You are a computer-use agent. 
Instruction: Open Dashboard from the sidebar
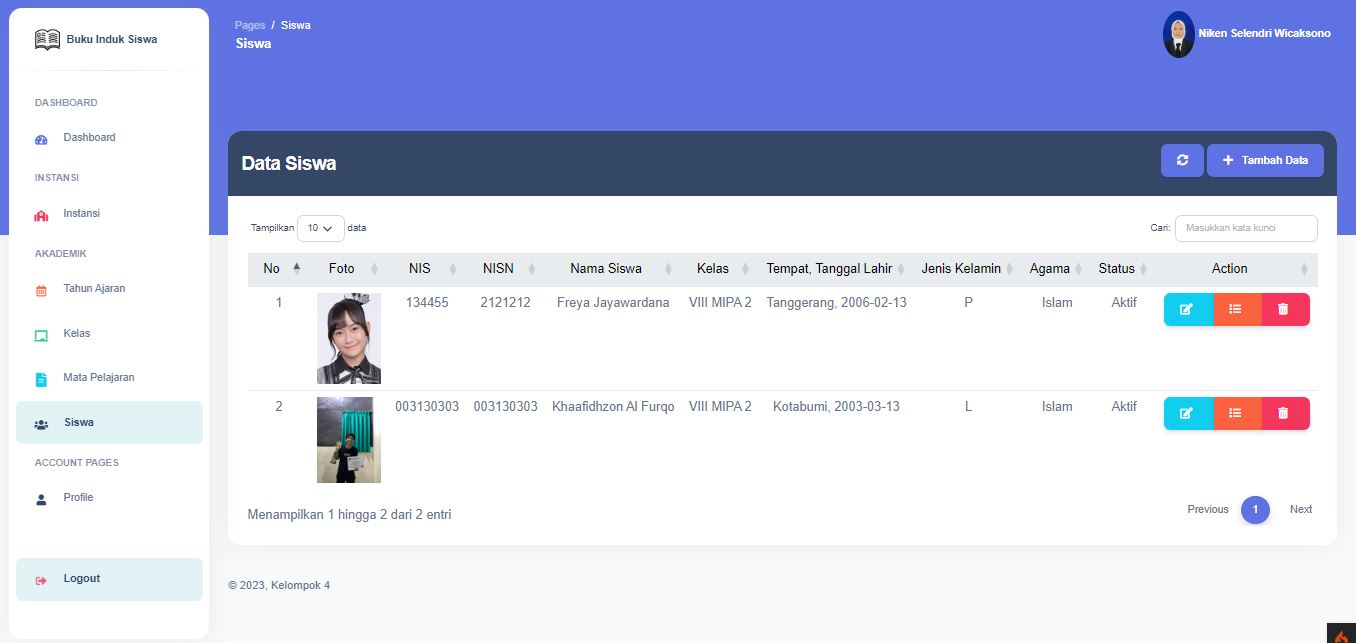coord(89,138)
